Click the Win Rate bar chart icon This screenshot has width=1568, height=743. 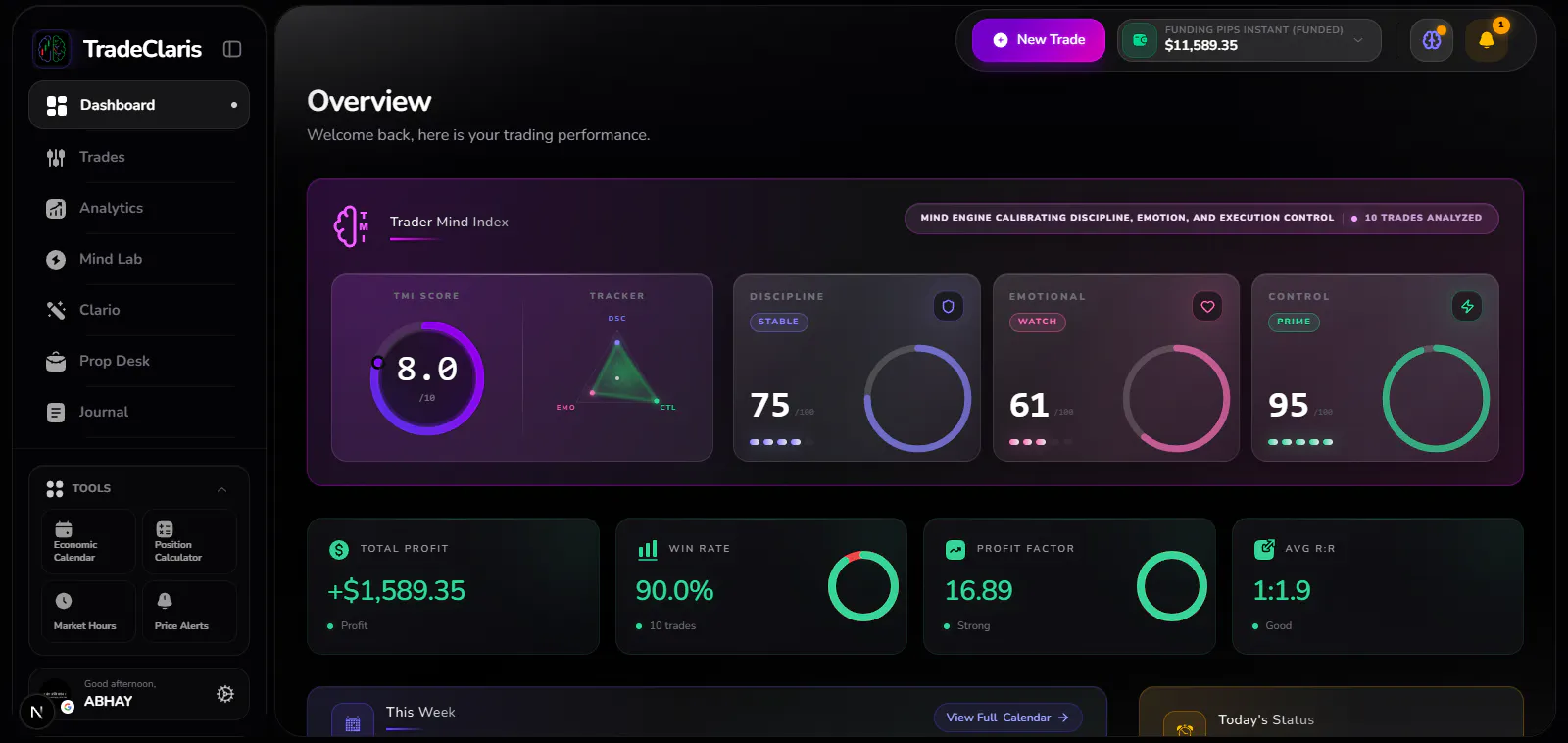(x=648, y=550)
